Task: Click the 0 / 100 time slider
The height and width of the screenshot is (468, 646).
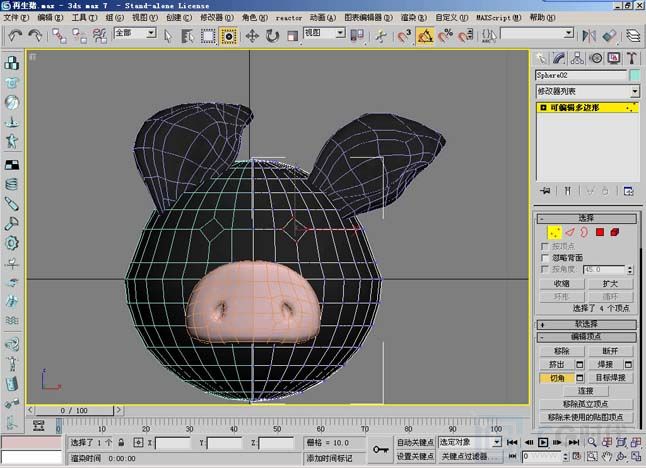Action: 74,410
